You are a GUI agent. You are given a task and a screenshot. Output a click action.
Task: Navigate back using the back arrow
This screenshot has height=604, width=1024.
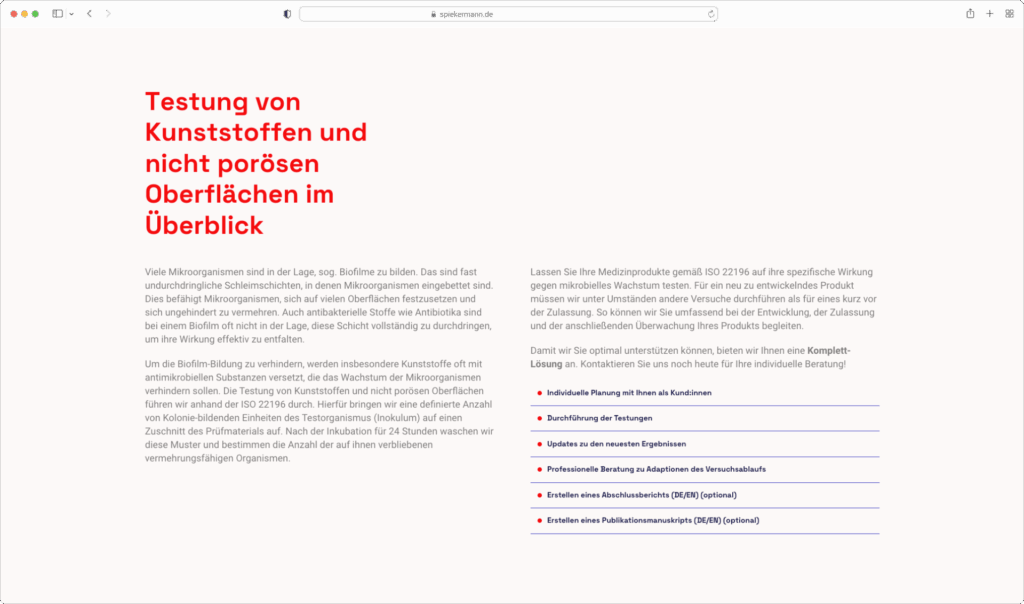(x=88, y=14)
